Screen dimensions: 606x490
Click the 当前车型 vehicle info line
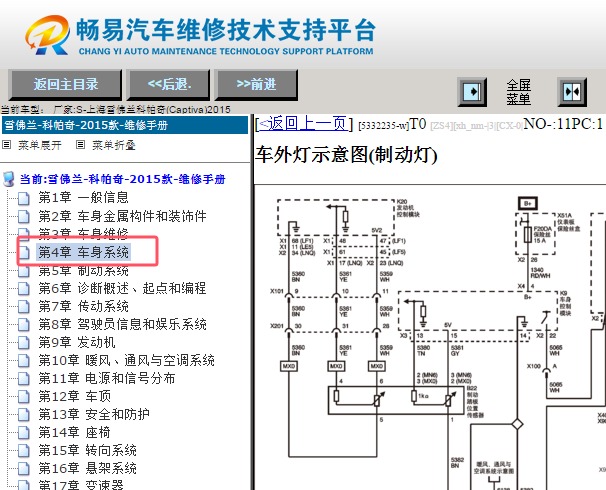pos(116,109)
